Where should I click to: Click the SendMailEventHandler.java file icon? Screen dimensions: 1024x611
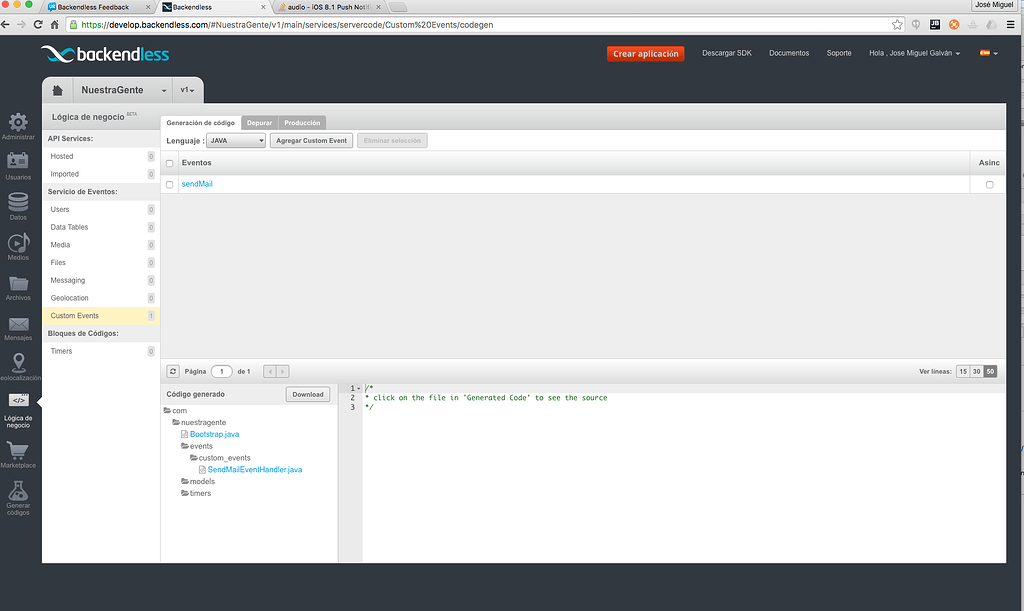202,469
